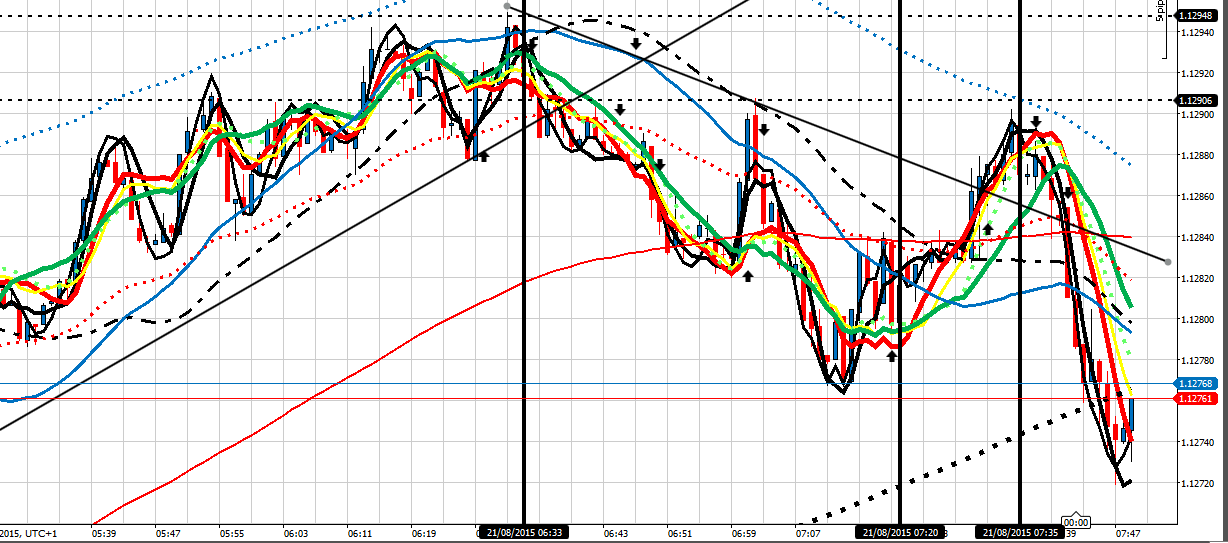The height and width of the screenshot is (543, 1228).
Task: Select the 21/08/2015 06:33 date tag
Action: point(524,534)
